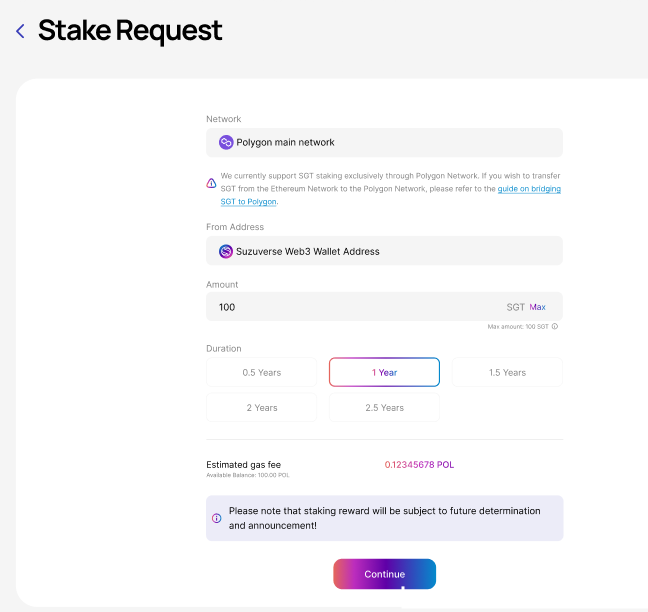The image size is (648, 612).
Task: Click Max to fill the amount
Action: (538, 307)
